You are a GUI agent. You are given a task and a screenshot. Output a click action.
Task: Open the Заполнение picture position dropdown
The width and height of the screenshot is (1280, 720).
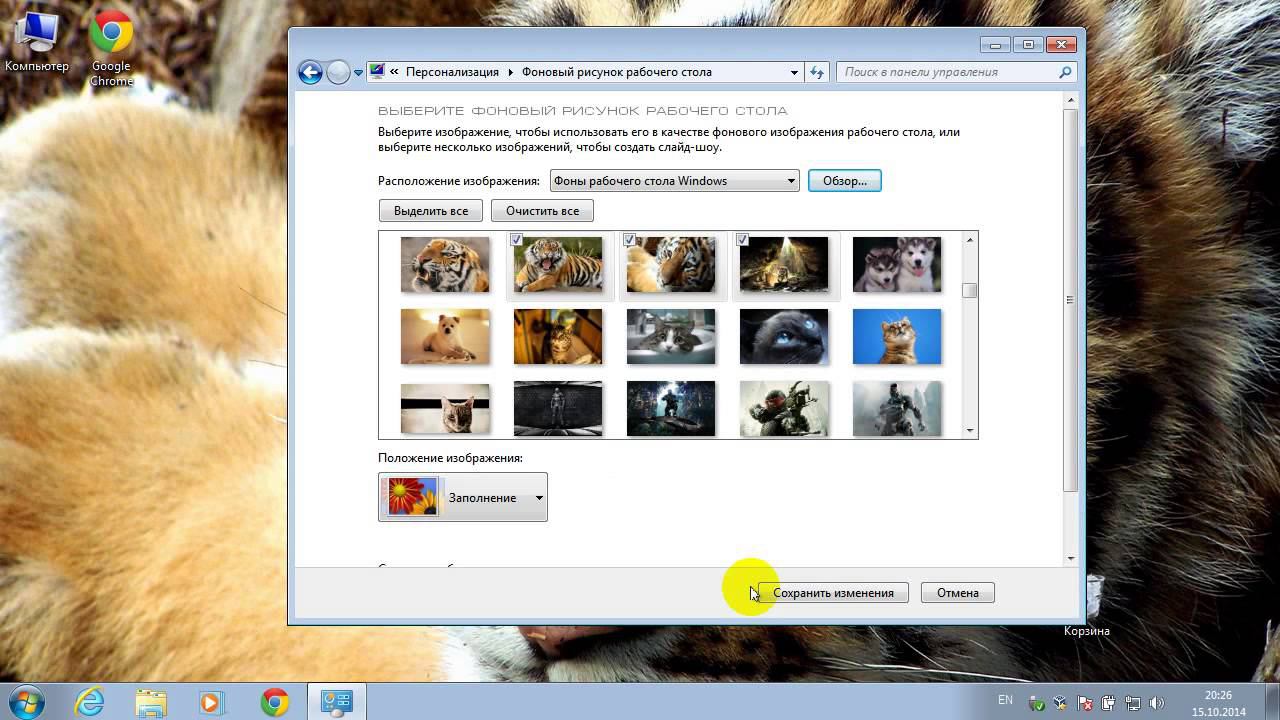(x=463, y=497)
